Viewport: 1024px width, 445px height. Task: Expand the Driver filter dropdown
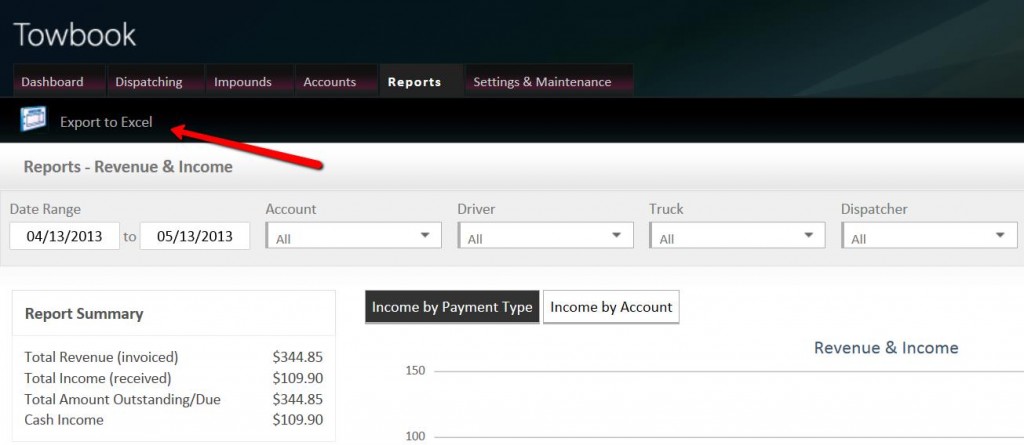(x=545, y=236)
